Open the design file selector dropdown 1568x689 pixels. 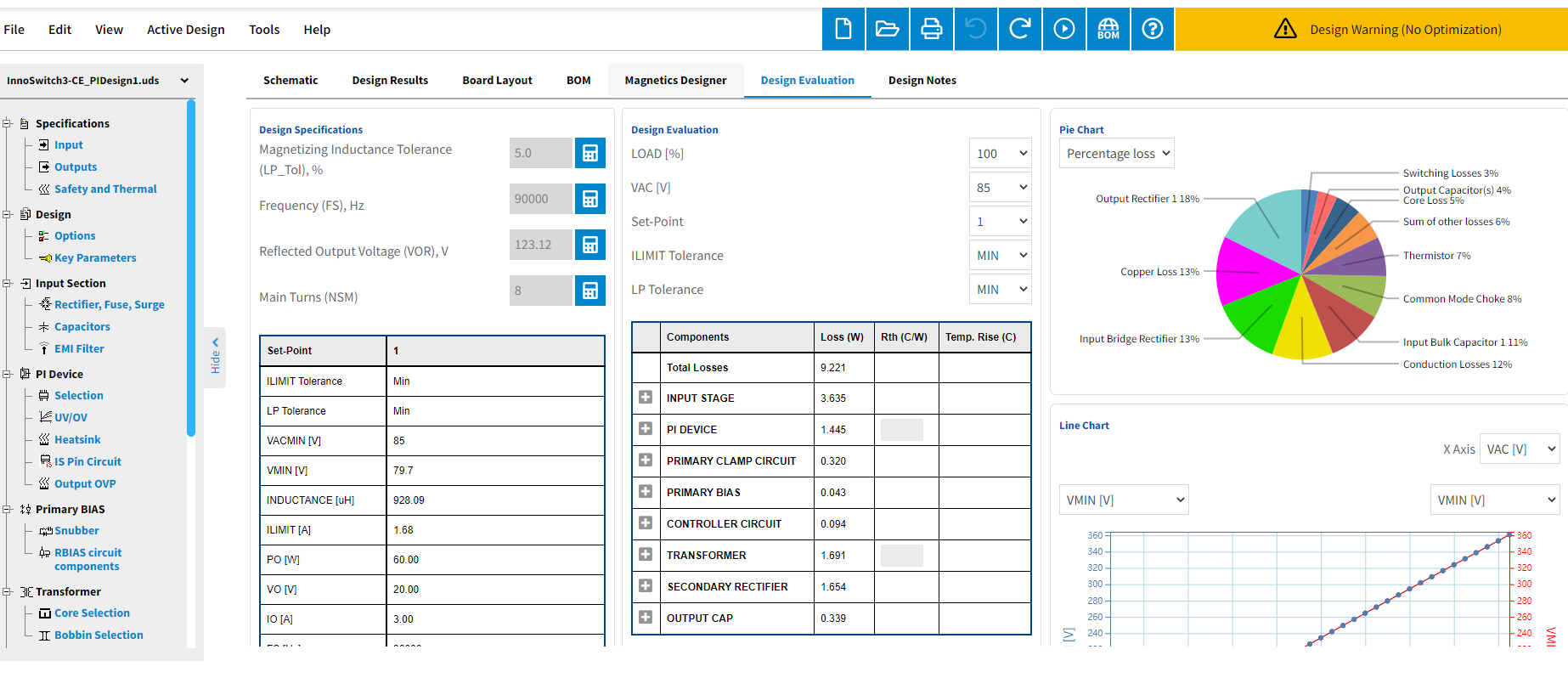(98, 81)
